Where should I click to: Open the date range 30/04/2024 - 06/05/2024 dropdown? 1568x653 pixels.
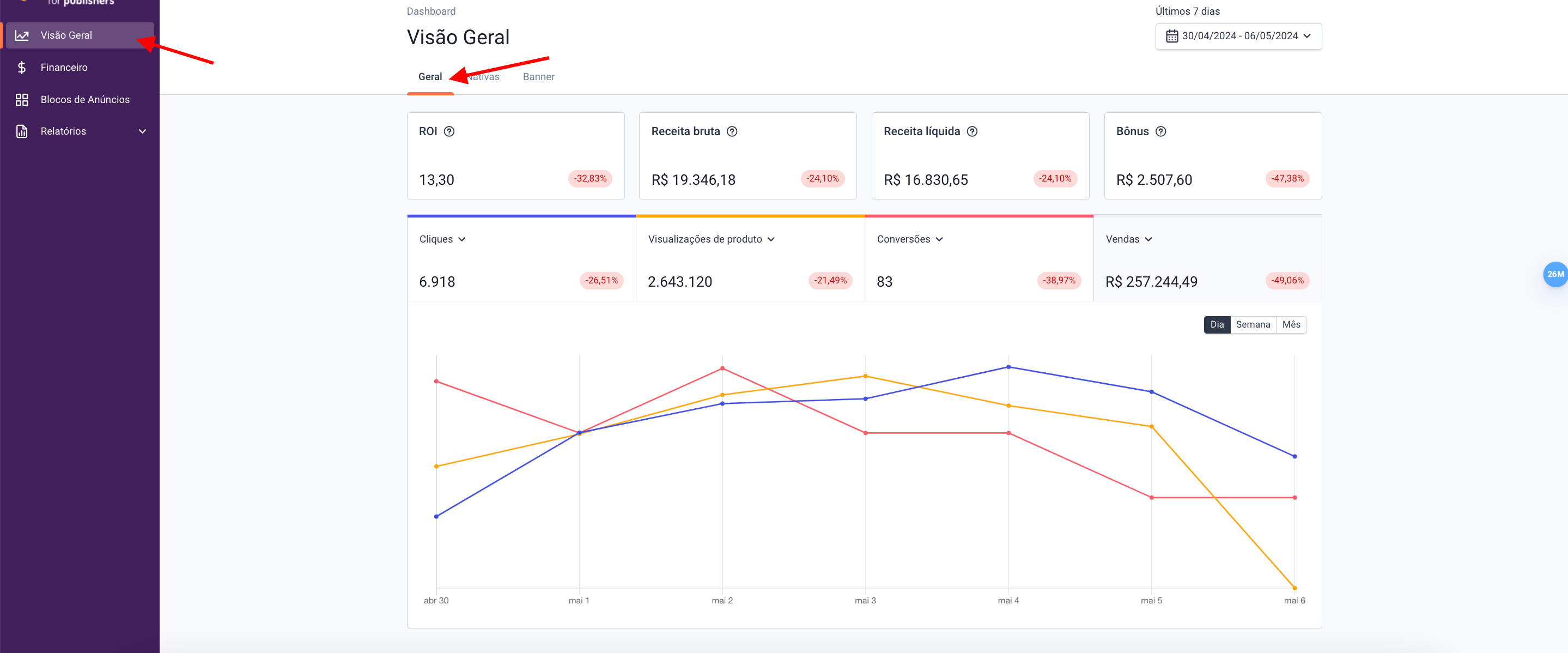(1238, 37)
